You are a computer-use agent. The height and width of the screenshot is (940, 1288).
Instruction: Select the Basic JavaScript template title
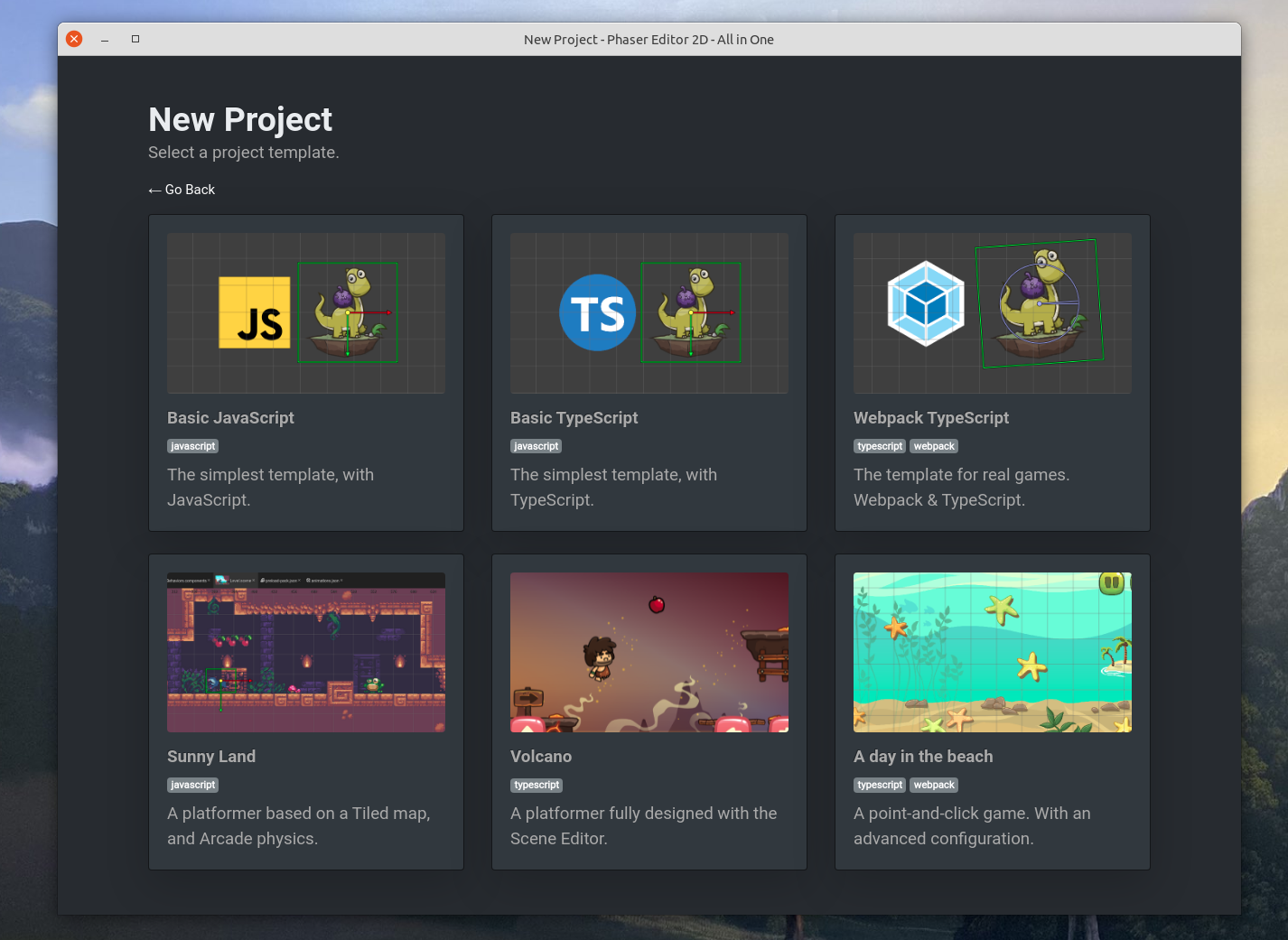click(230, 418)
